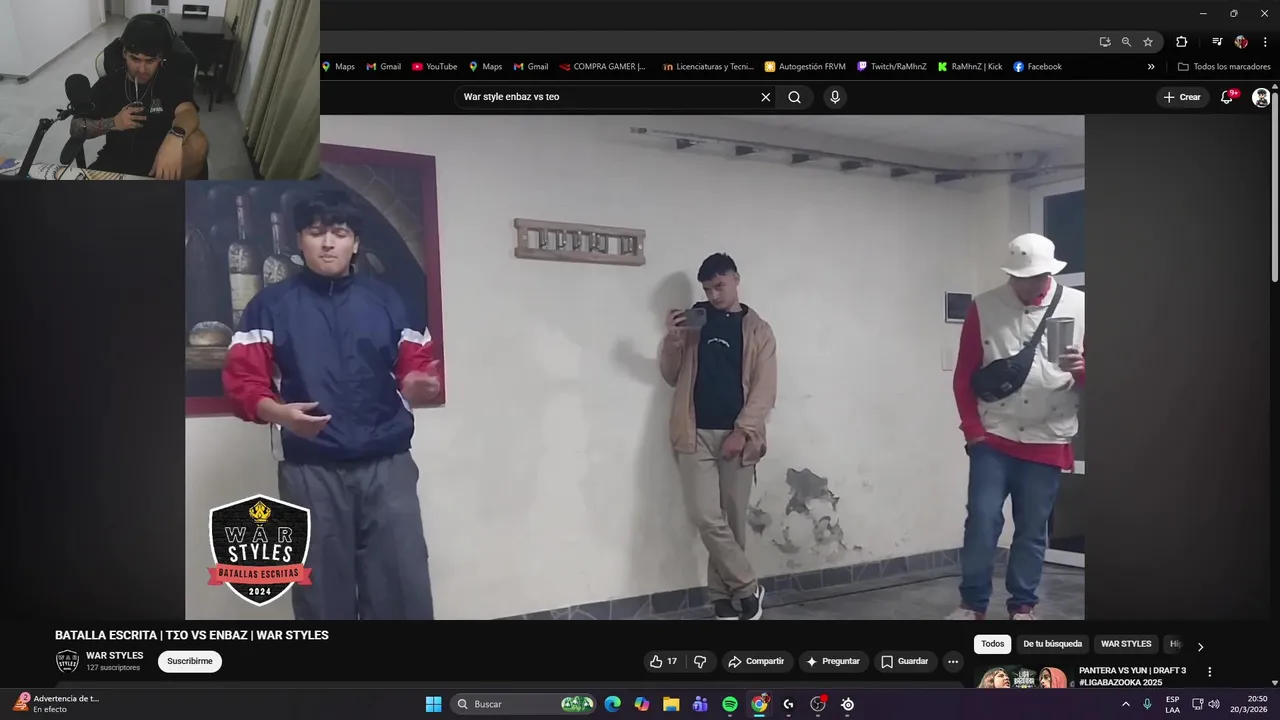The height and width of the screenshot is (720, 1280).
Task: Open the first Gmail bookmark
Action: (x=384, y=67)
